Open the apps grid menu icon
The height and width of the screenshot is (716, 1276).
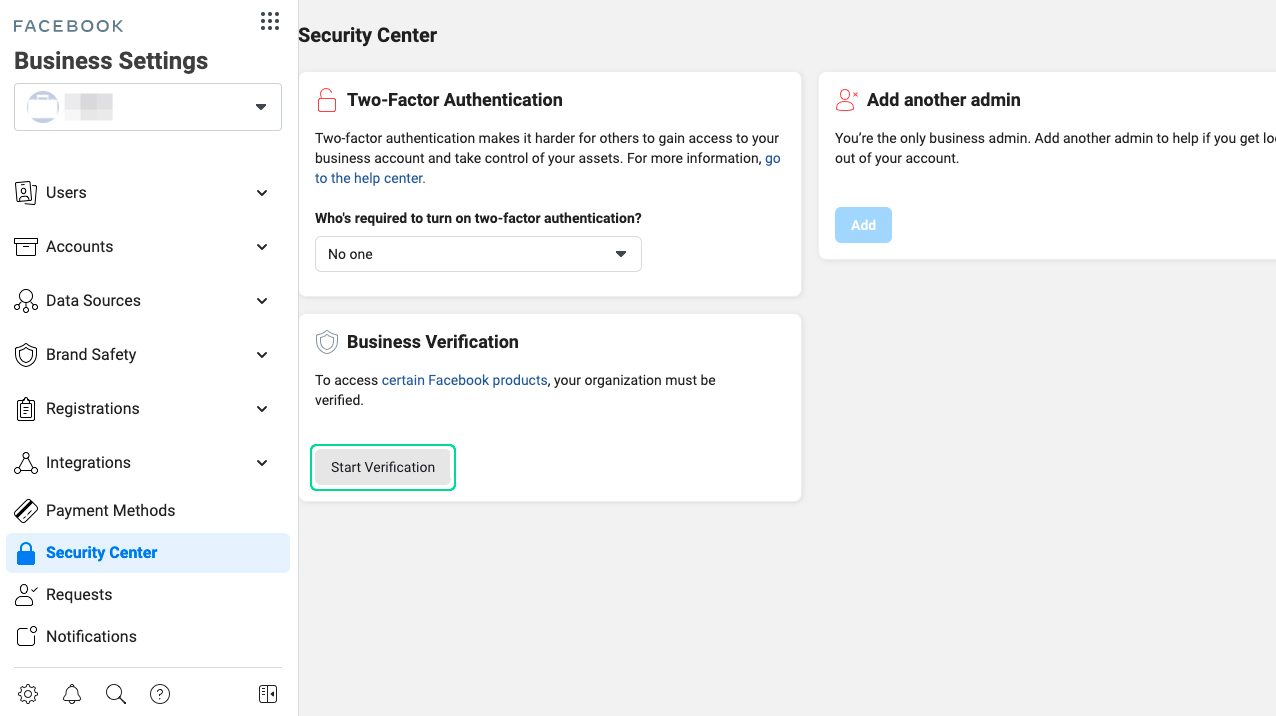[269, 21]
